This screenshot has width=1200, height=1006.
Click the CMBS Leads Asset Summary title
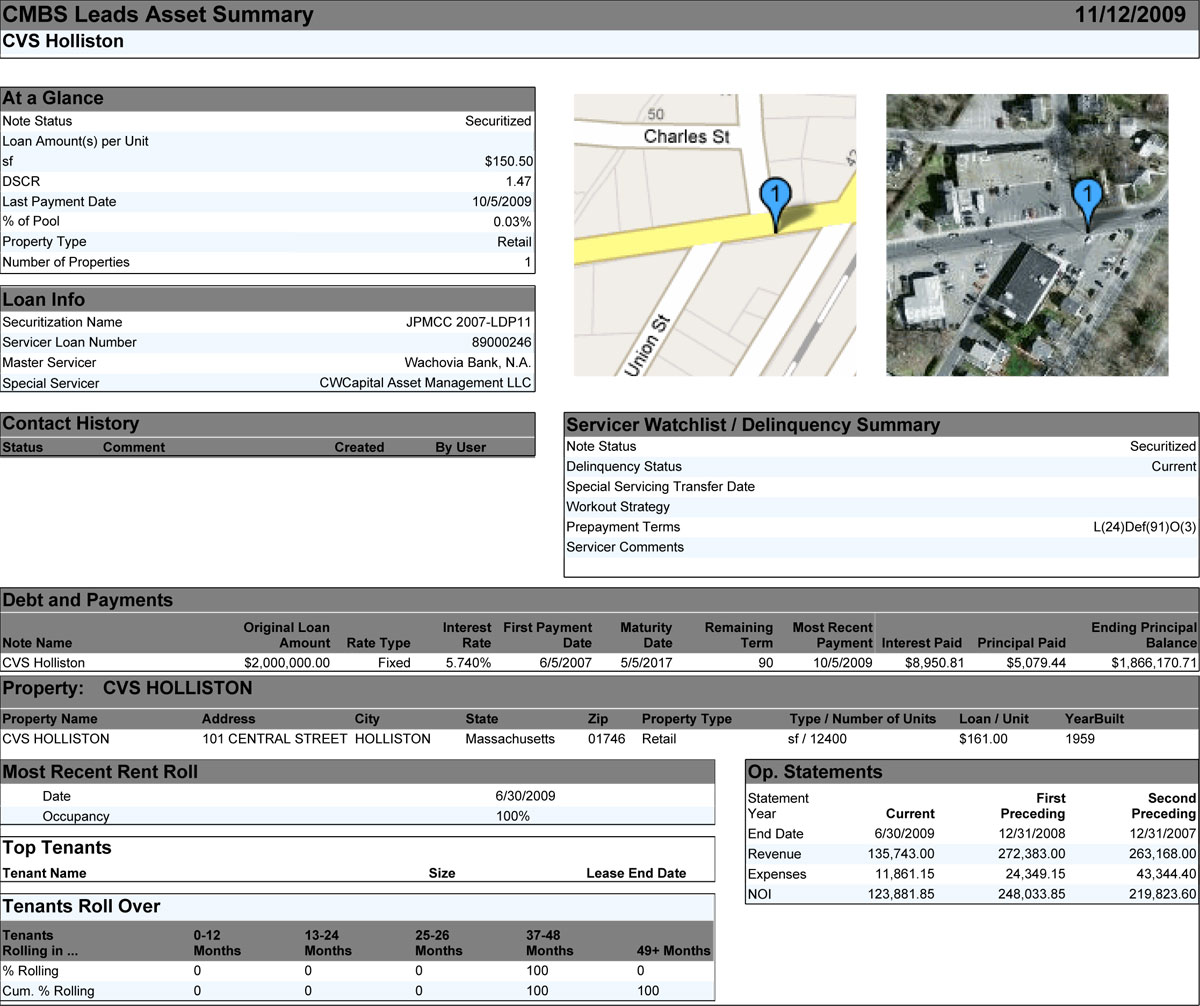click(158, 15)
